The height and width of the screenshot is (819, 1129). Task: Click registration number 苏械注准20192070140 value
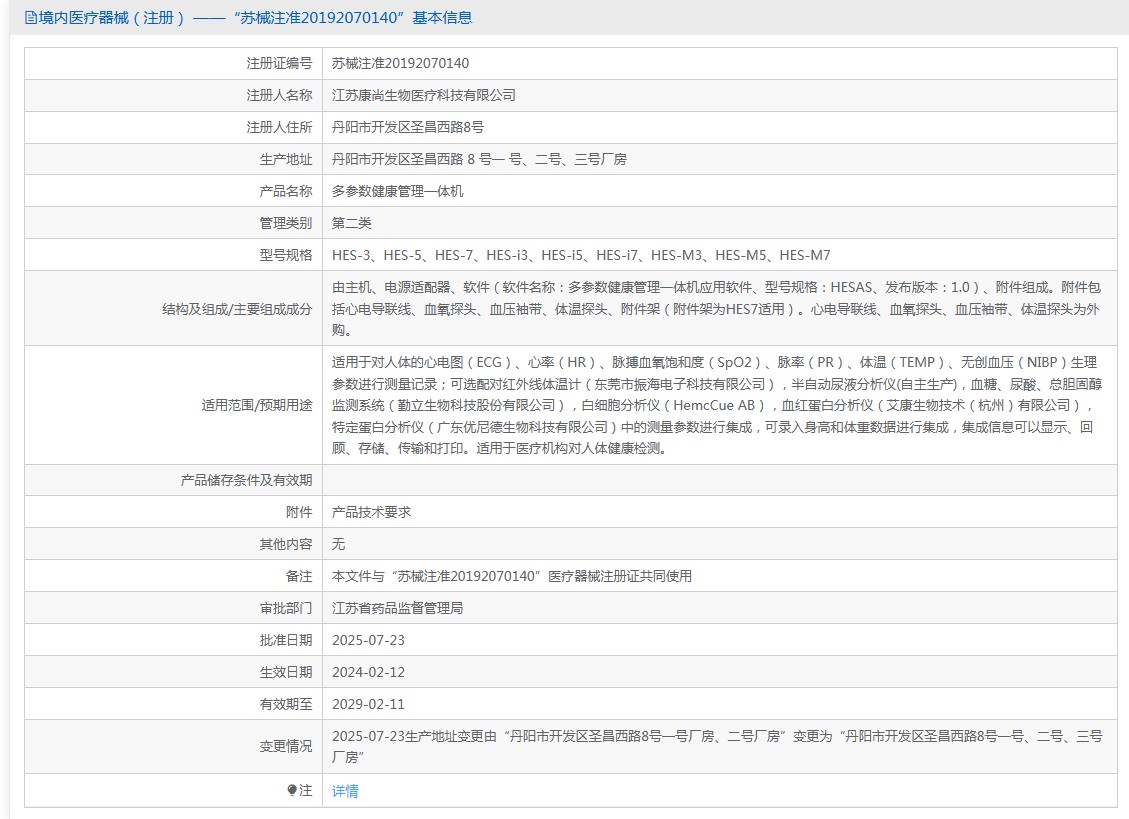[x=400, y=63]
